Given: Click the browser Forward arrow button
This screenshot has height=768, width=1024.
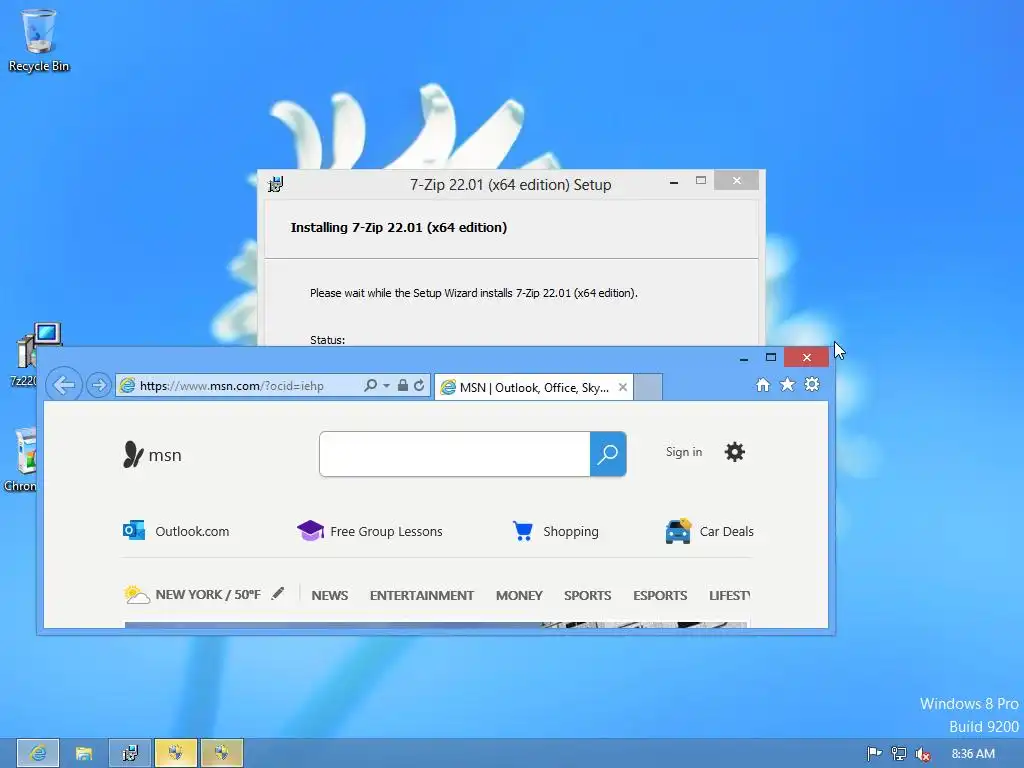Looking at the screenshot, I should tap(99, 385).
